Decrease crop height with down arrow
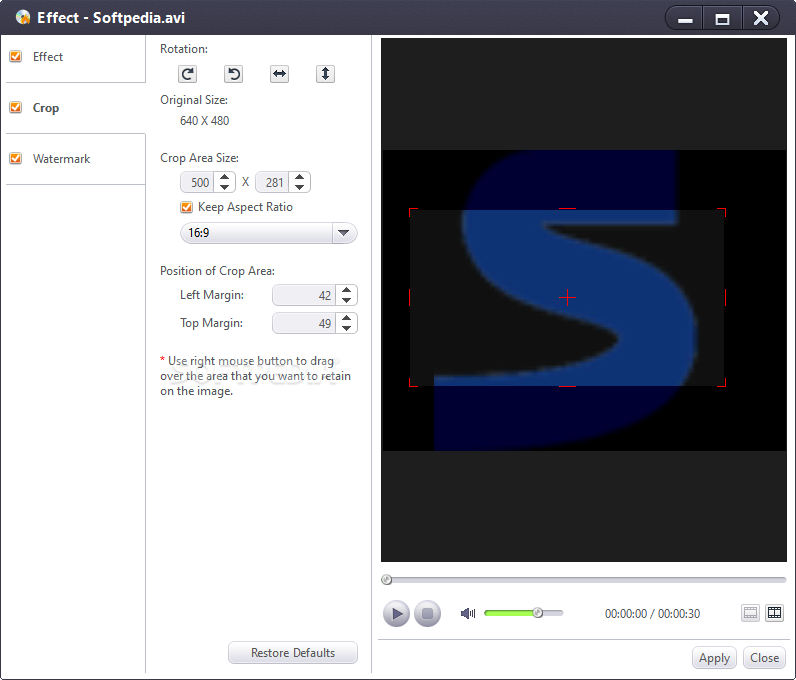Screen dimensions: 796x680 300,187
